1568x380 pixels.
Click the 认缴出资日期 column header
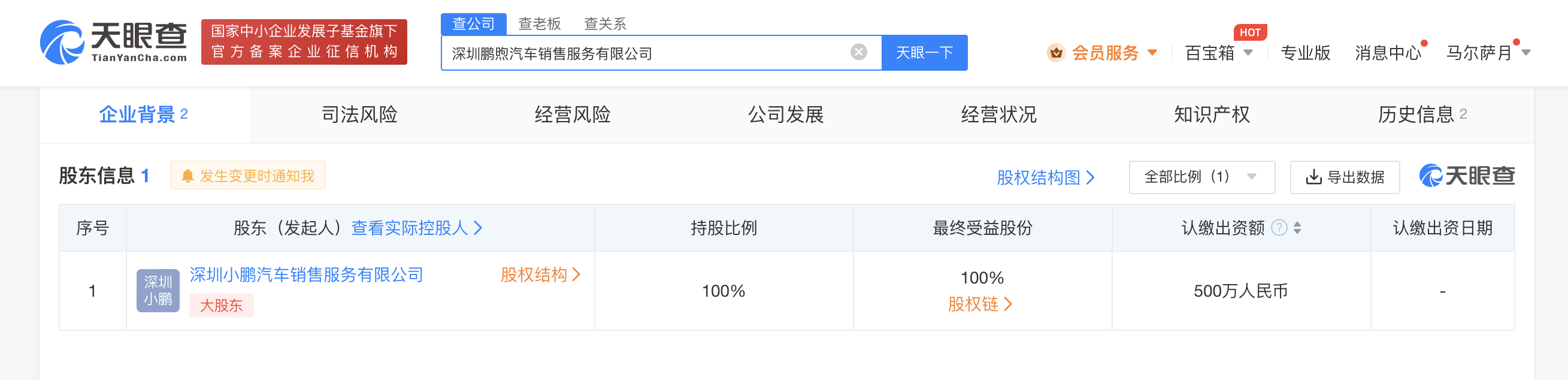(x=1442, y=228)
